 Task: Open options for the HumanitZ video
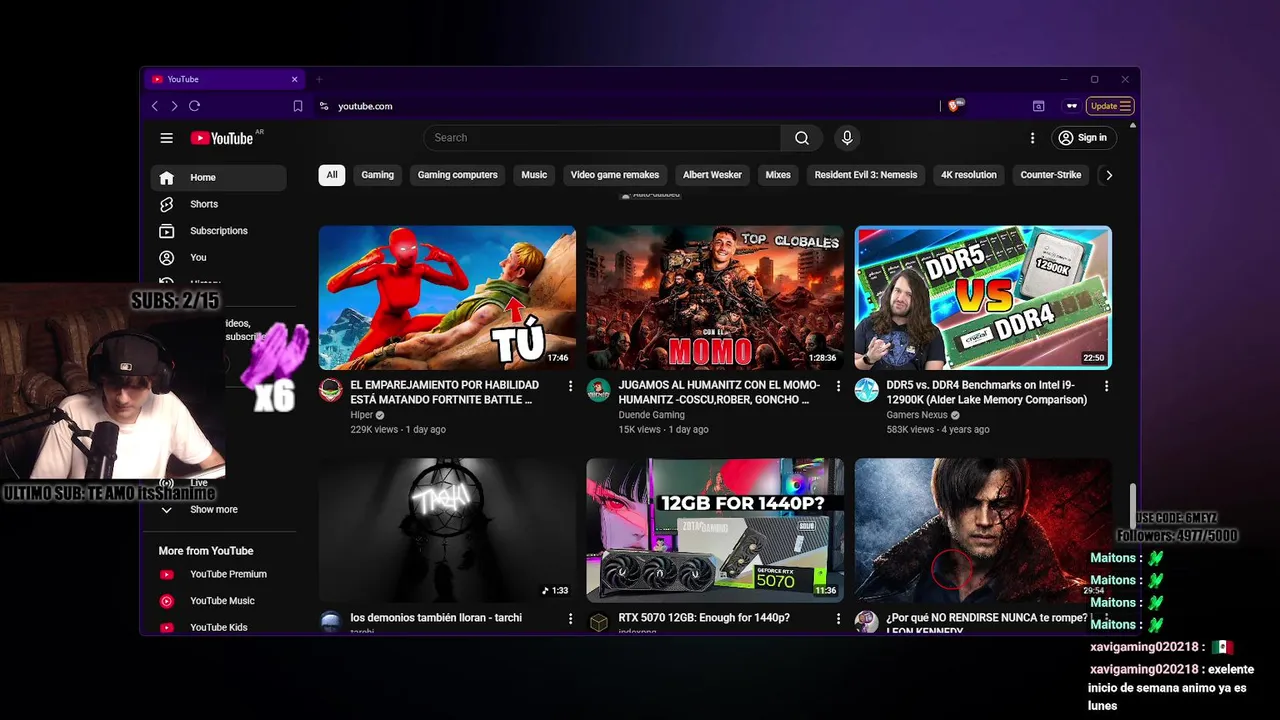coord(838,386)
